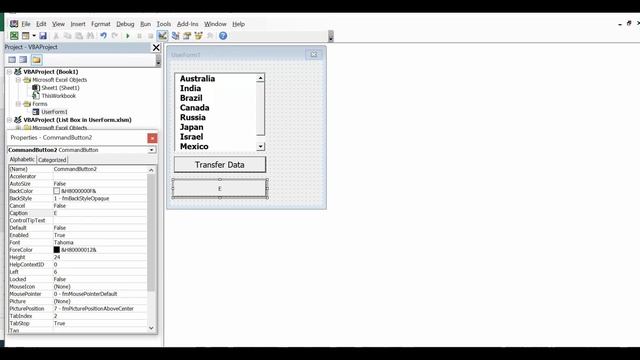Image resolution: width=640 pixels, height=360 pixels.
Task: Open the Insert UserForm dropdown arrow
Action: click(x=34, y=36)
